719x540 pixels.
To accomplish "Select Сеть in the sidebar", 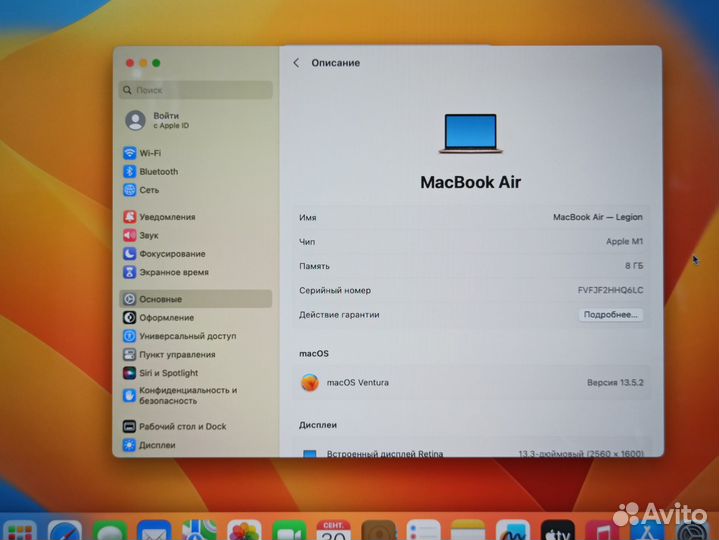I will [141, 190].
